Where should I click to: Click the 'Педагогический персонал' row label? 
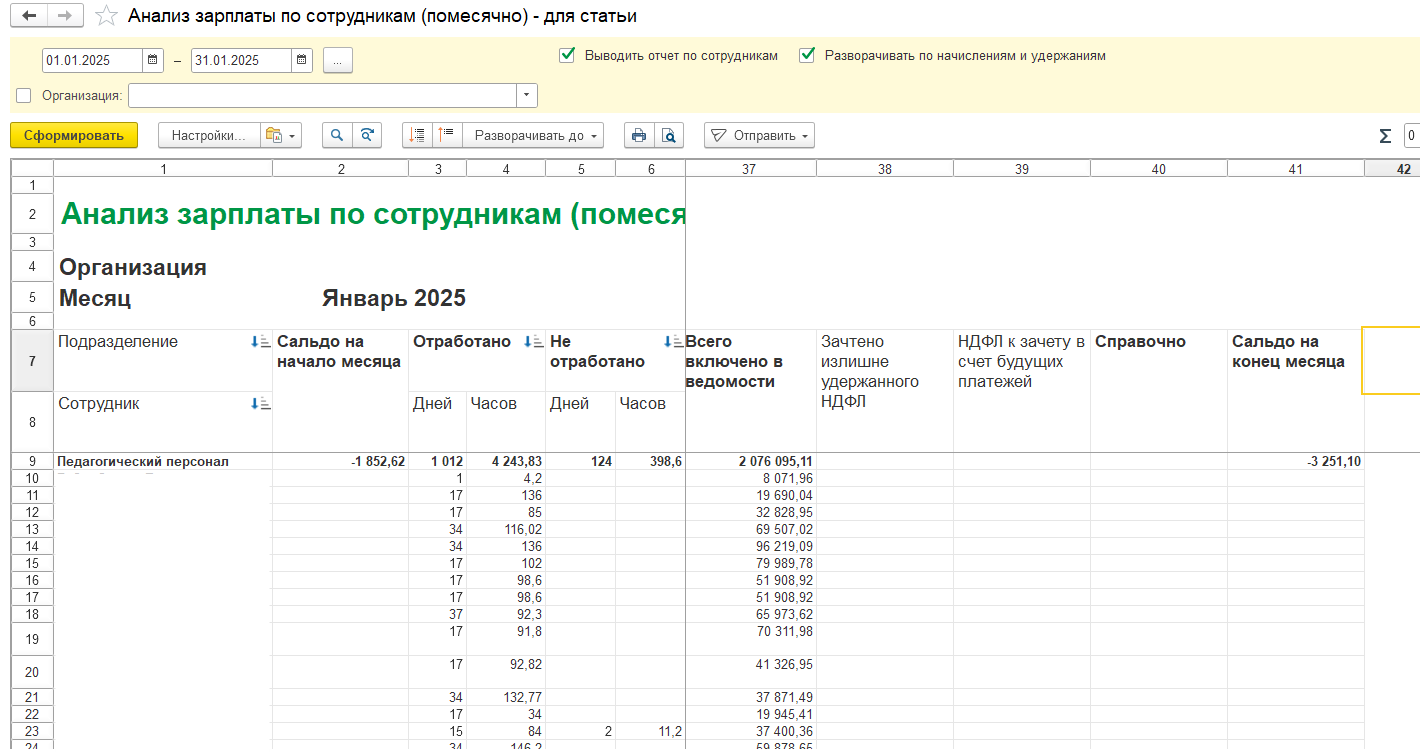[x=143, y=461]
